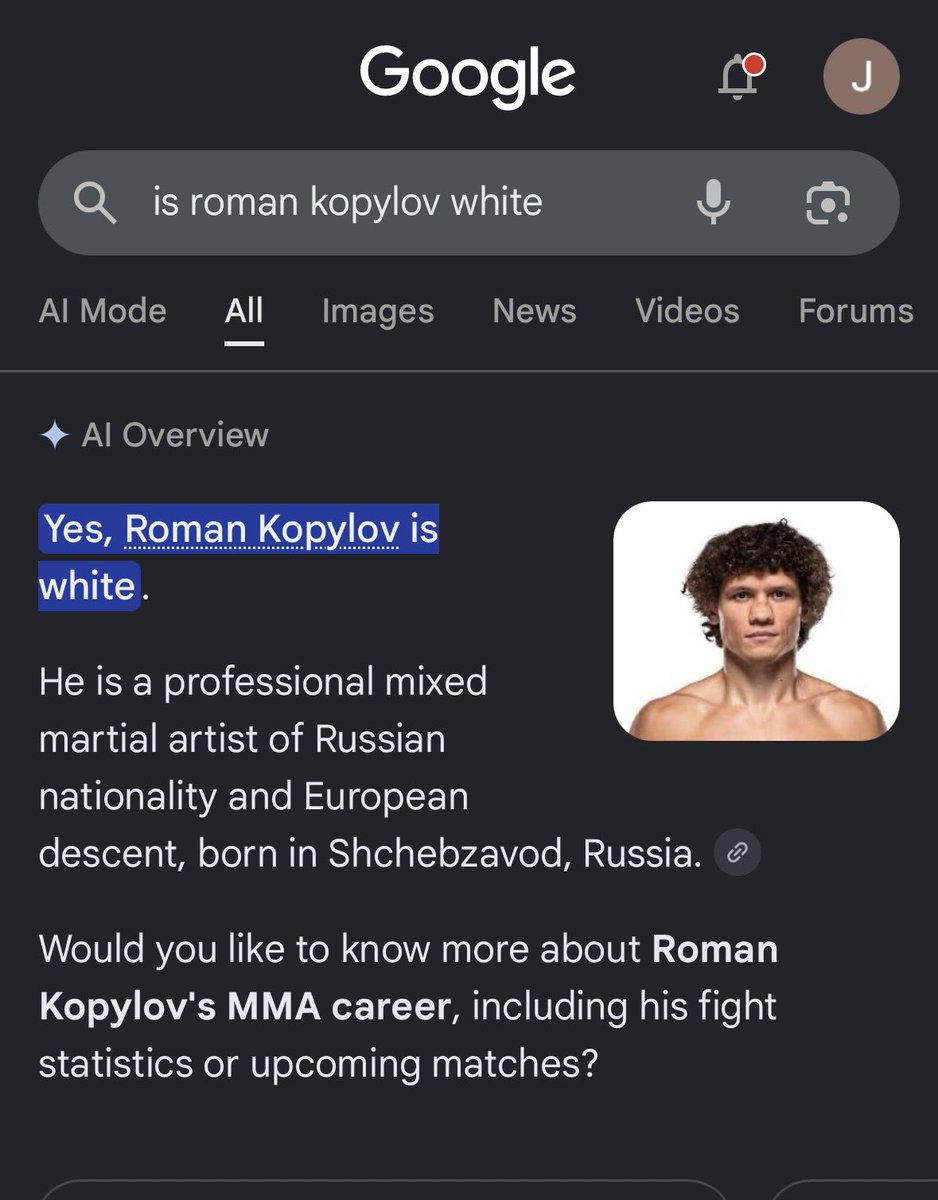Open the Forums tab

[x=856, y=311]
